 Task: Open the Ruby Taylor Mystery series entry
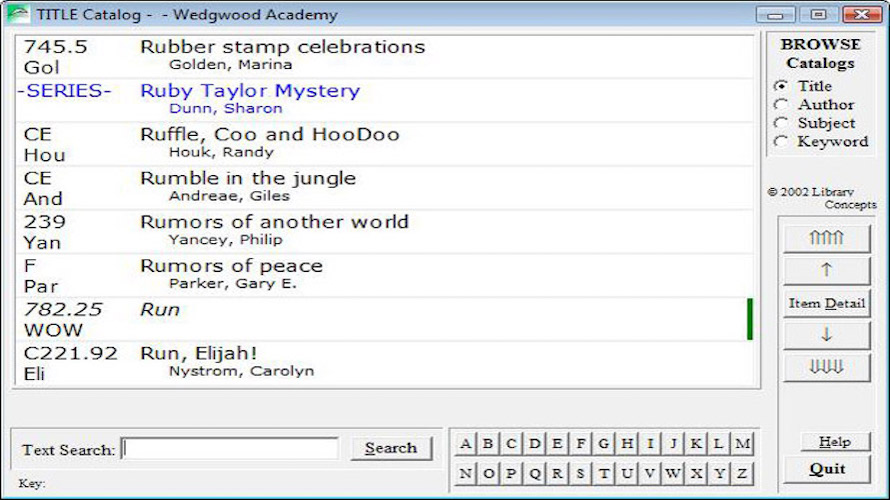coord(250,91)
